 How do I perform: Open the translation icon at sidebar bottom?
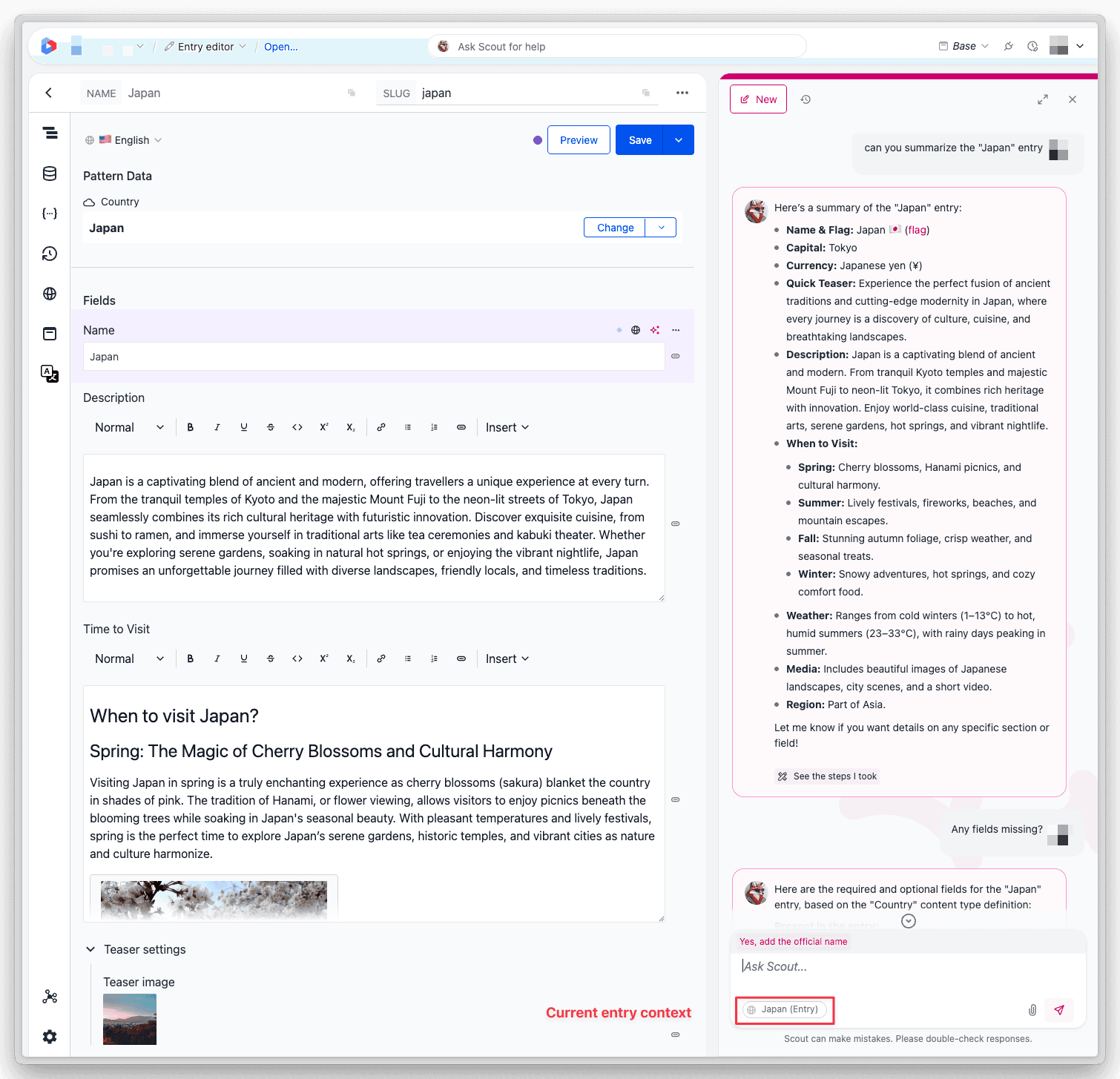tap(50, 374)
